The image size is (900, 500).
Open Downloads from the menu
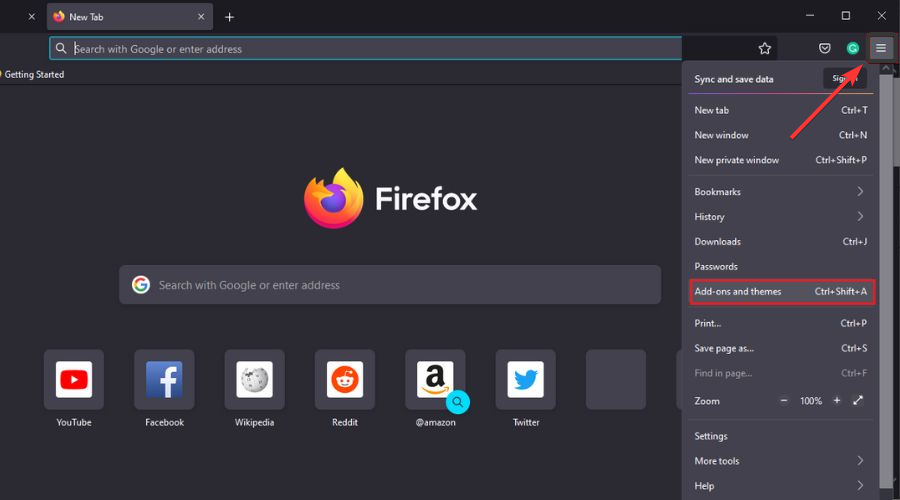[x=781, y=242]
